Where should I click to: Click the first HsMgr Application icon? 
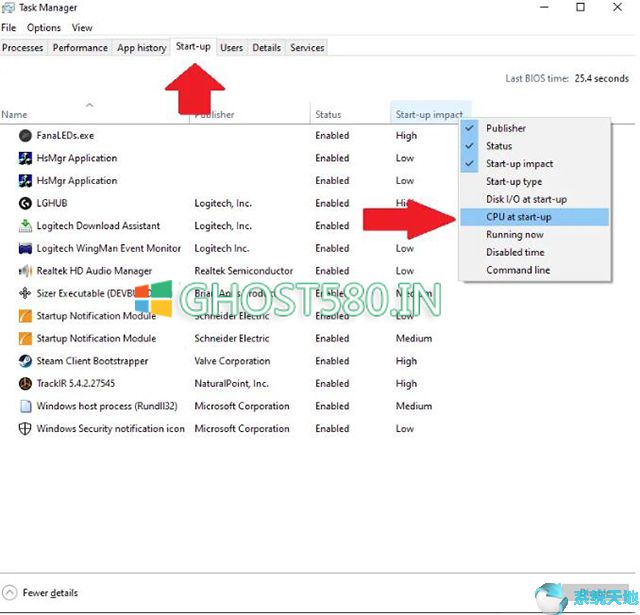[25, 158]
